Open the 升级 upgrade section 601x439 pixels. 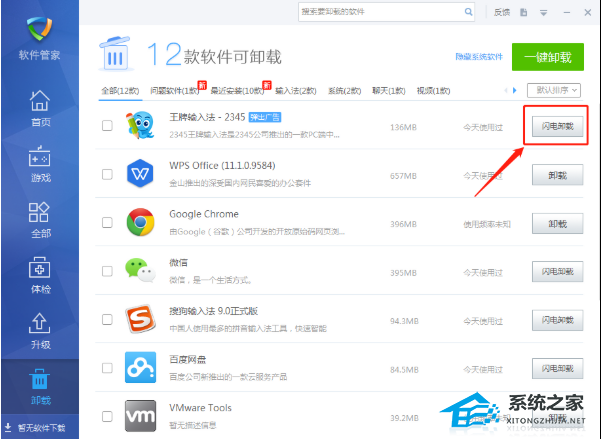(x=40, y=331)
